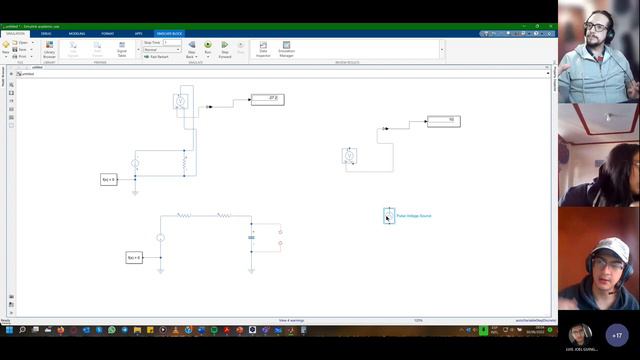The image size is (640, 360).
Task: Expand the Review Results gallery arrow
Action: [x=442, y=50]
